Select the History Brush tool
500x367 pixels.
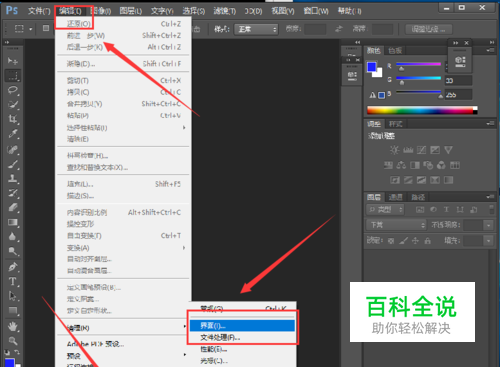[x=13, y=193]
